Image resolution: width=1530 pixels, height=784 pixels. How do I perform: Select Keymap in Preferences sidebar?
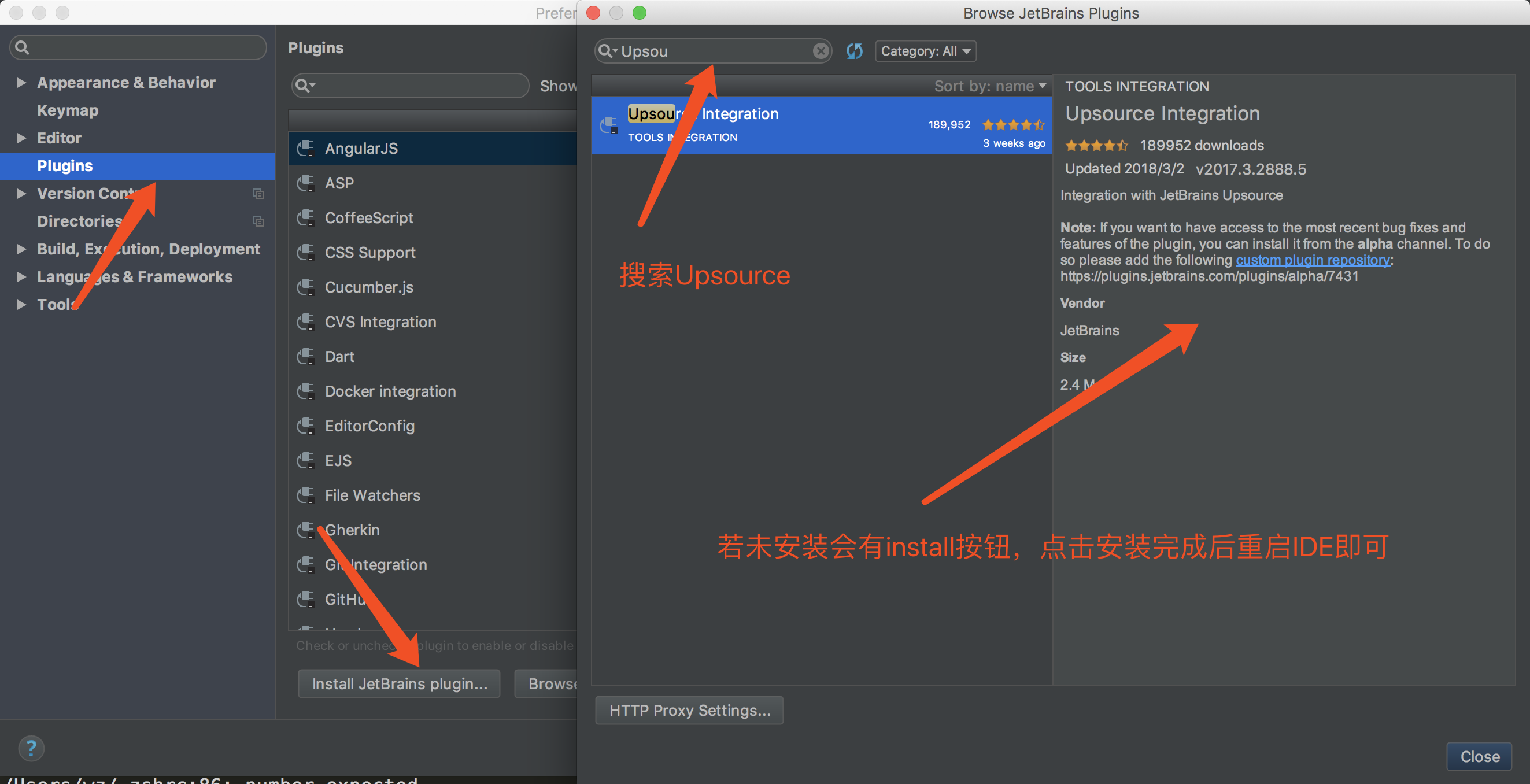coord(137,110)
